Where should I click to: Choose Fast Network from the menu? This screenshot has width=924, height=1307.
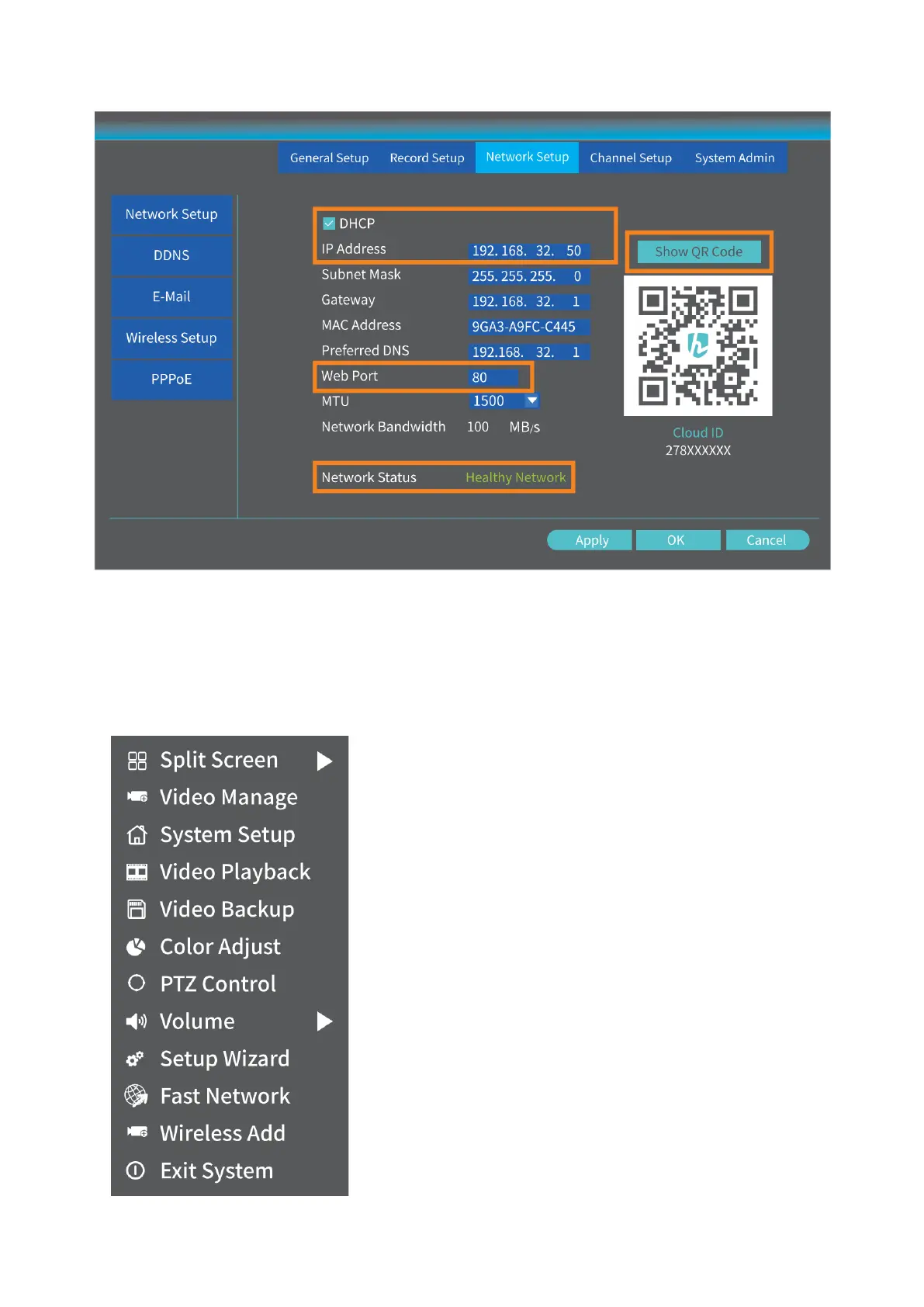pyautogui.click(x=225, y=1096)
